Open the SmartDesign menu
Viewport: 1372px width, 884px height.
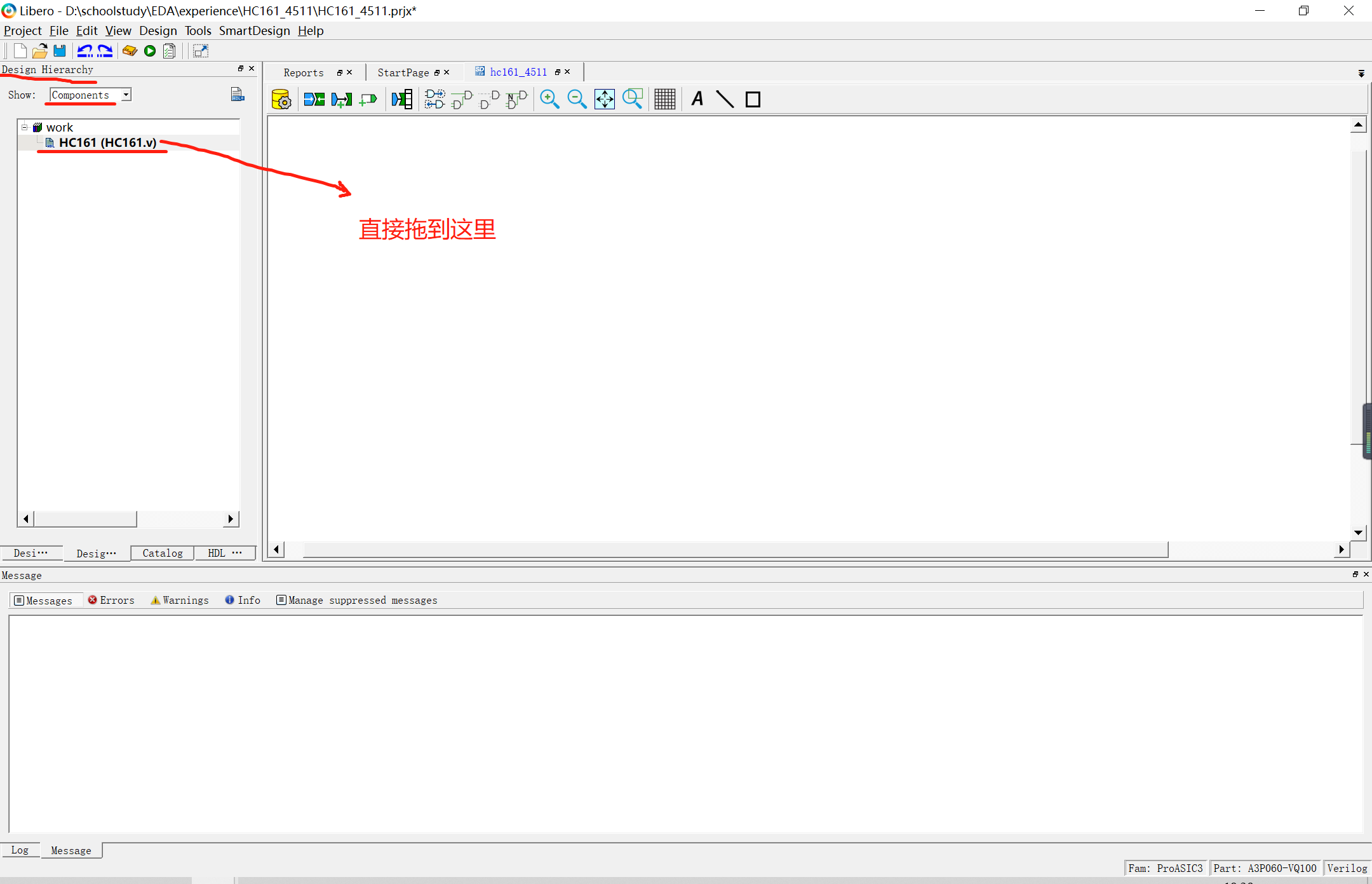pyautogui.click(x=254, y=31)
